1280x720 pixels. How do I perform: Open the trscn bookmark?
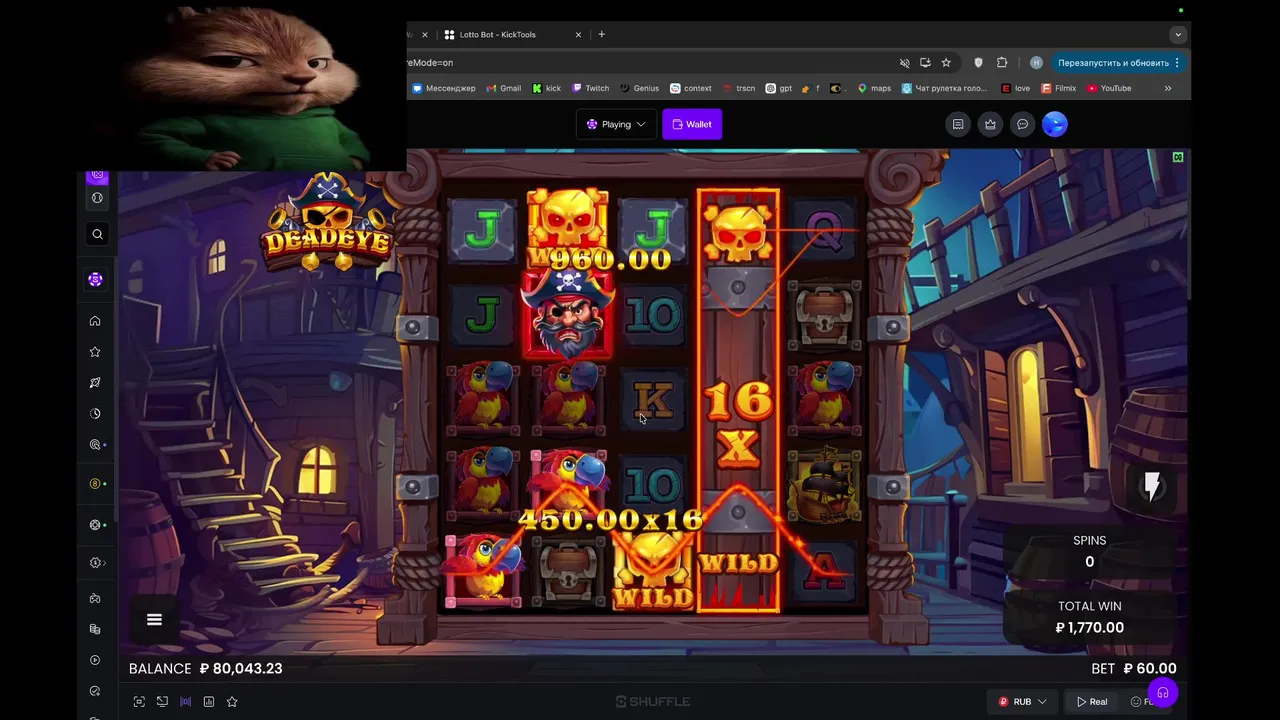click(739, 88)
